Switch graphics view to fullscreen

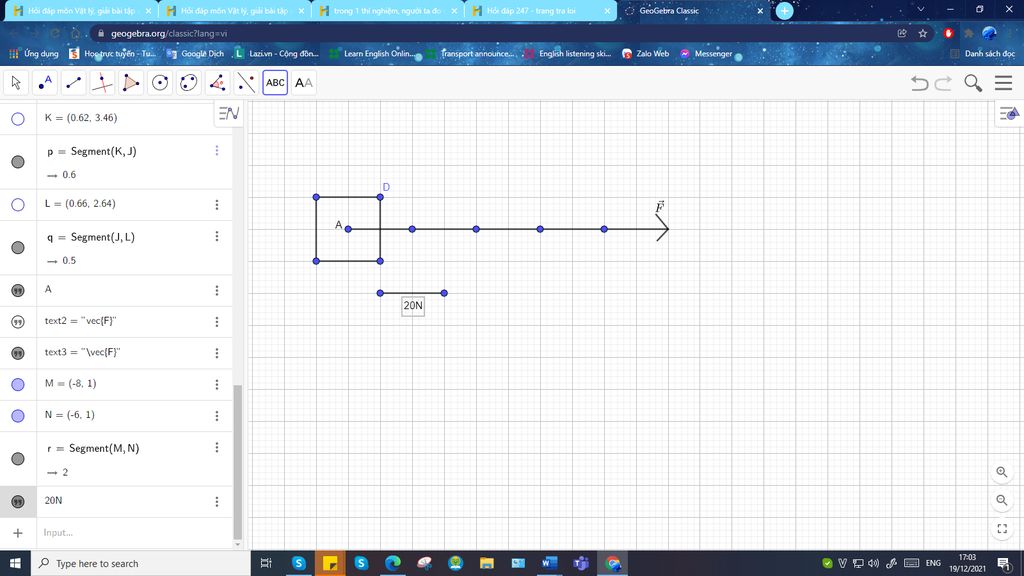coord(1002,528)
